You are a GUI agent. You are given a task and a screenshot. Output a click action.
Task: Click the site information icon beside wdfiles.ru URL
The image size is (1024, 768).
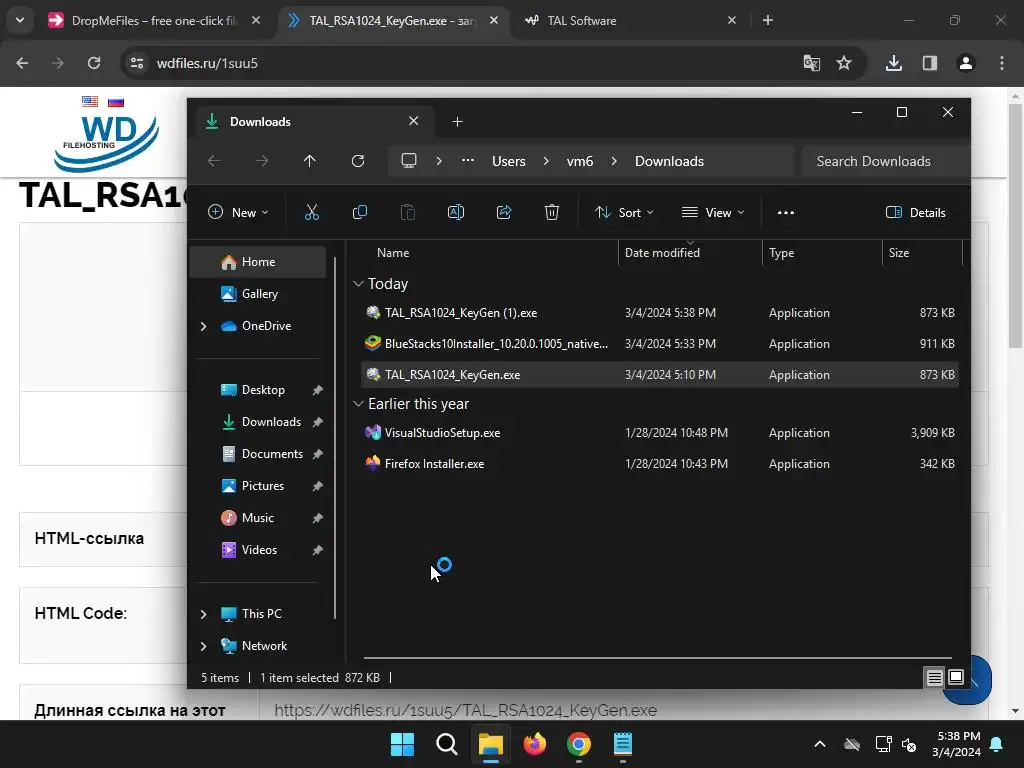coord(137,63)
